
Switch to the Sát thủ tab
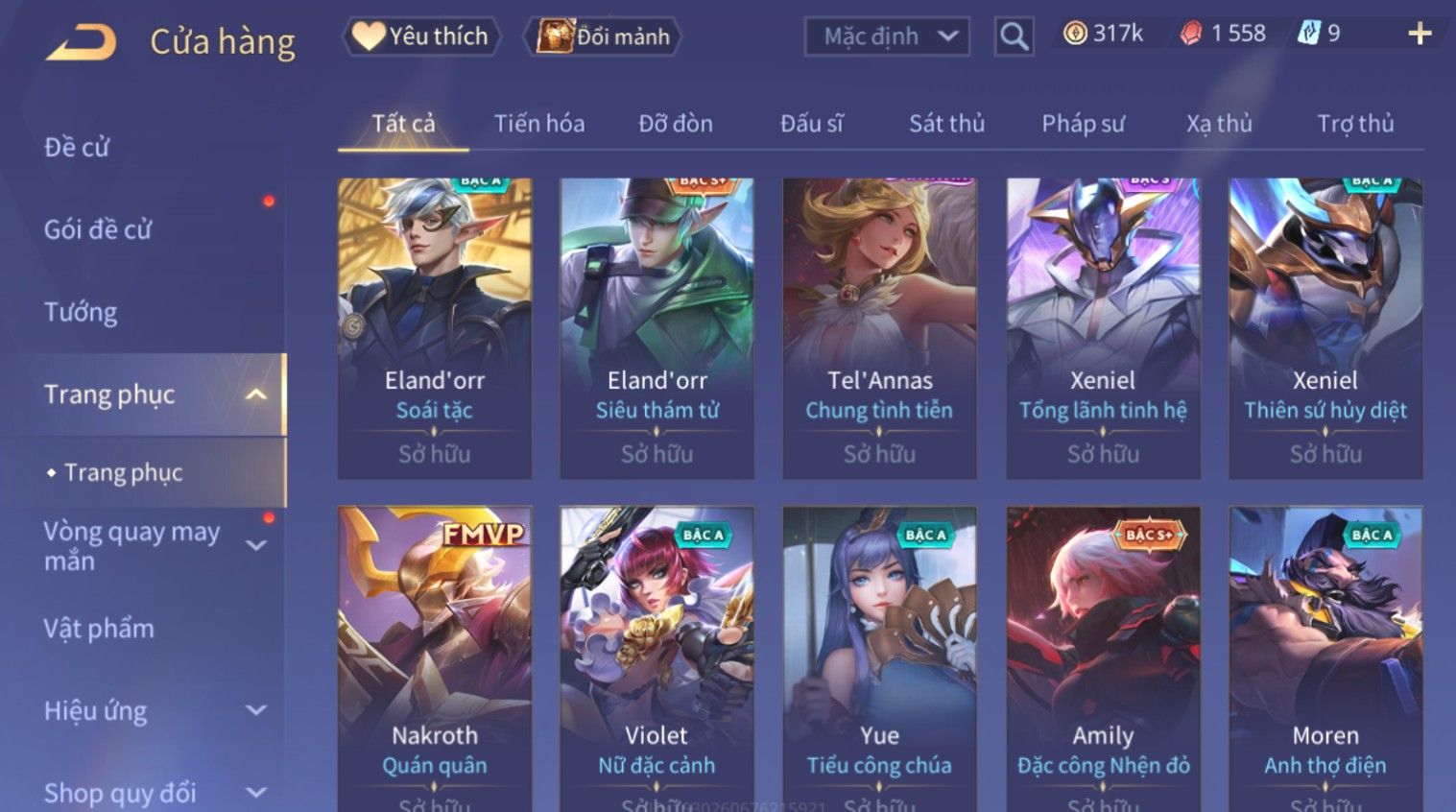[946, 124]
